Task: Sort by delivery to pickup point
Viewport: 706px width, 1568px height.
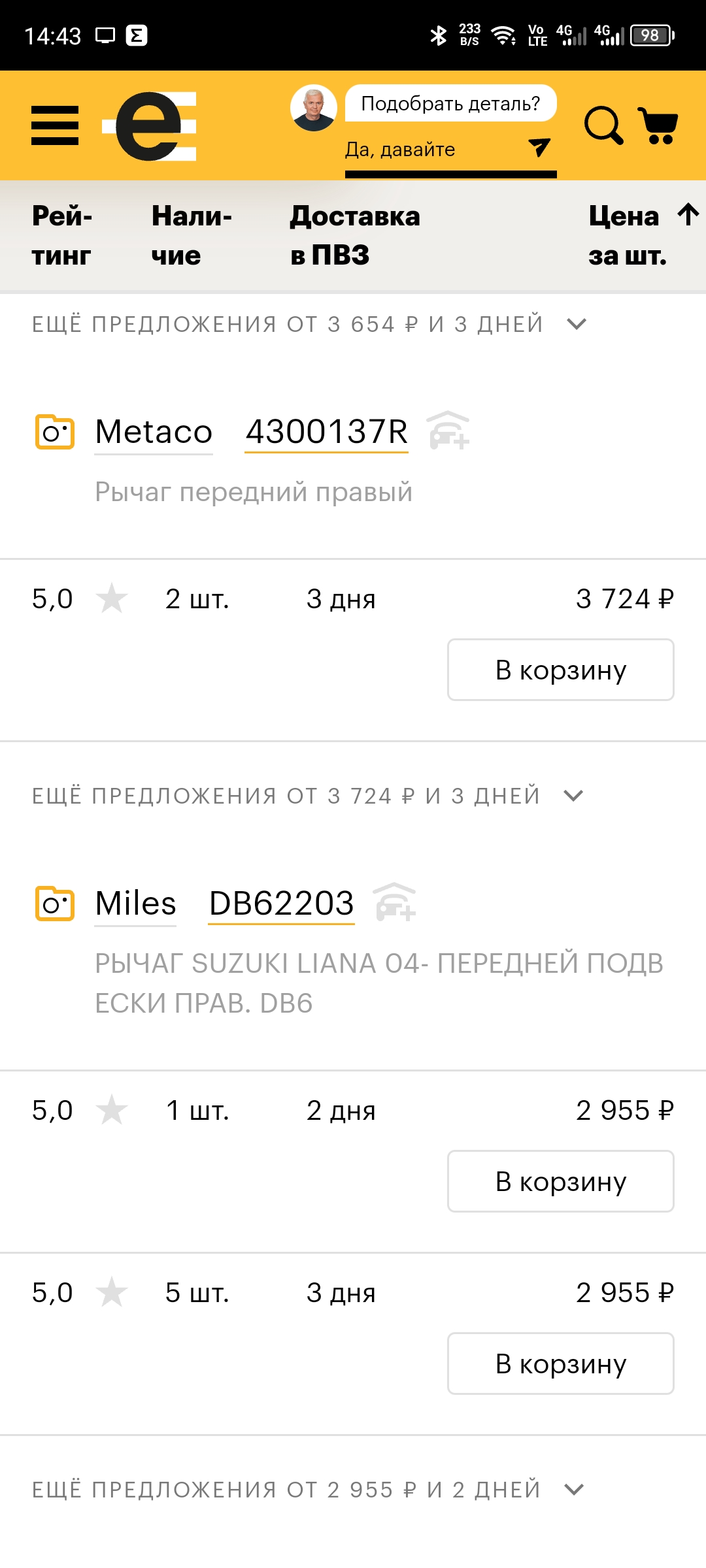Action: [x=355, y=235]
